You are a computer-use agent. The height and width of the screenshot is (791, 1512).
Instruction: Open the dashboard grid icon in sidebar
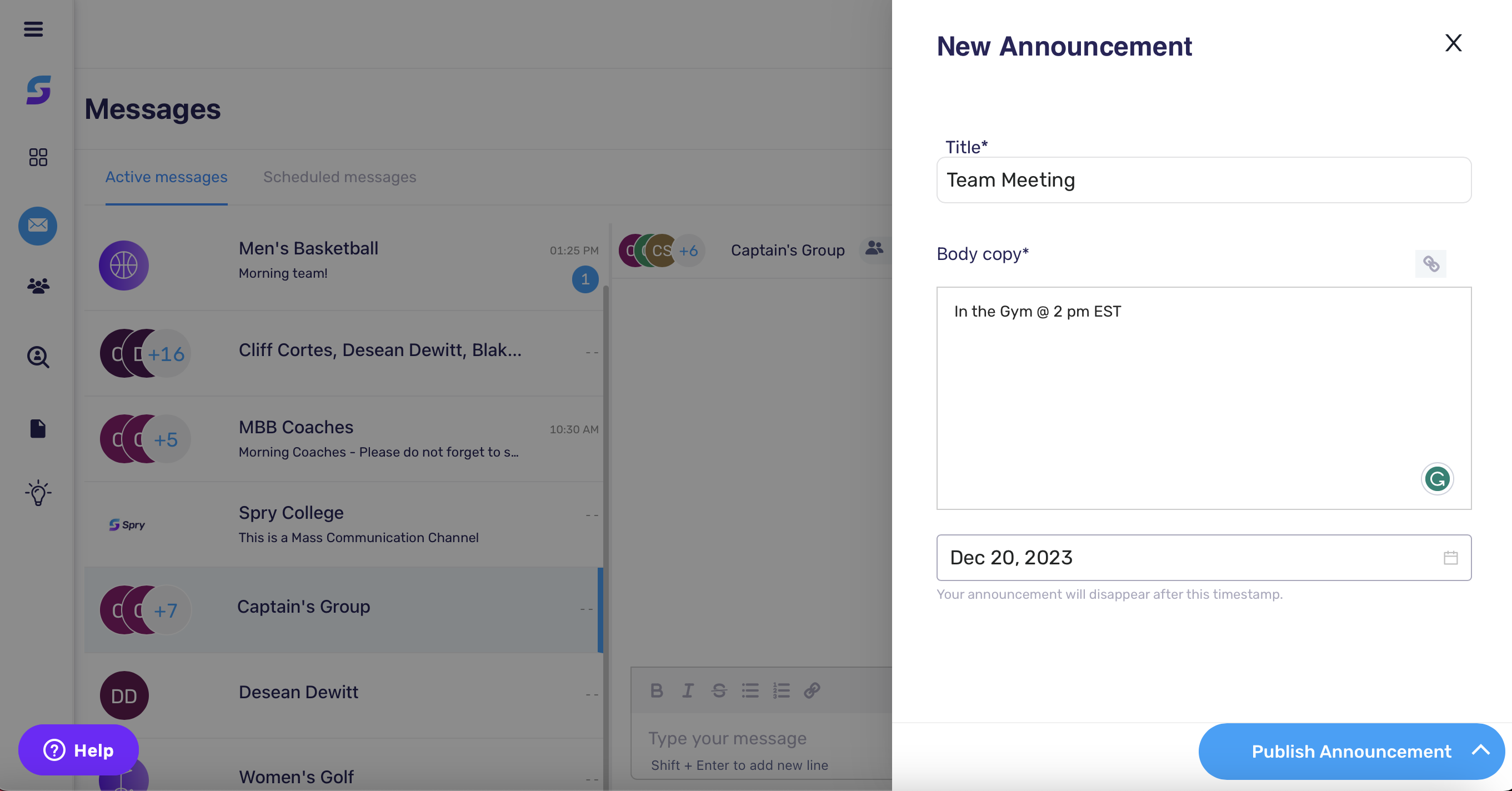pyautogui.click(x=37, y=157)
